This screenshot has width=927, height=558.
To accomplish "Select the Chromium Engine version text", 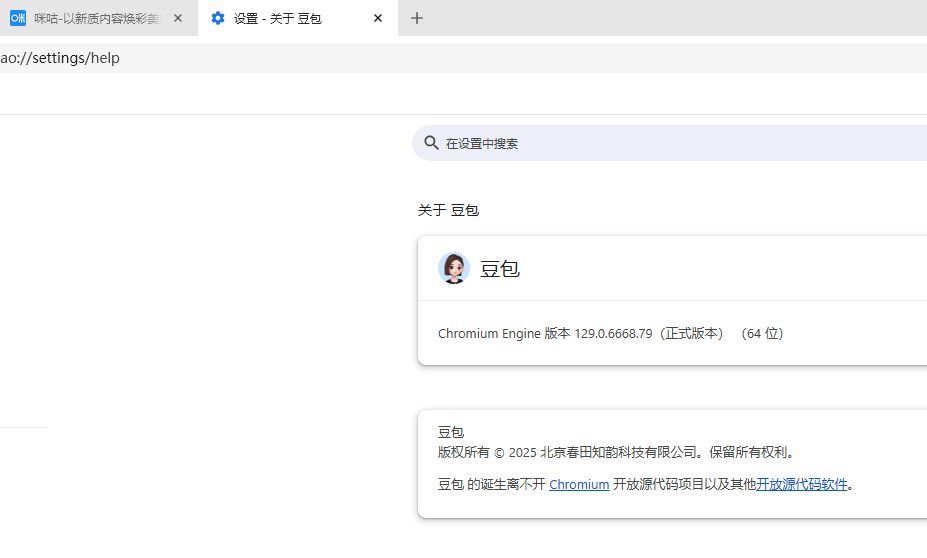I will [611, 333].
